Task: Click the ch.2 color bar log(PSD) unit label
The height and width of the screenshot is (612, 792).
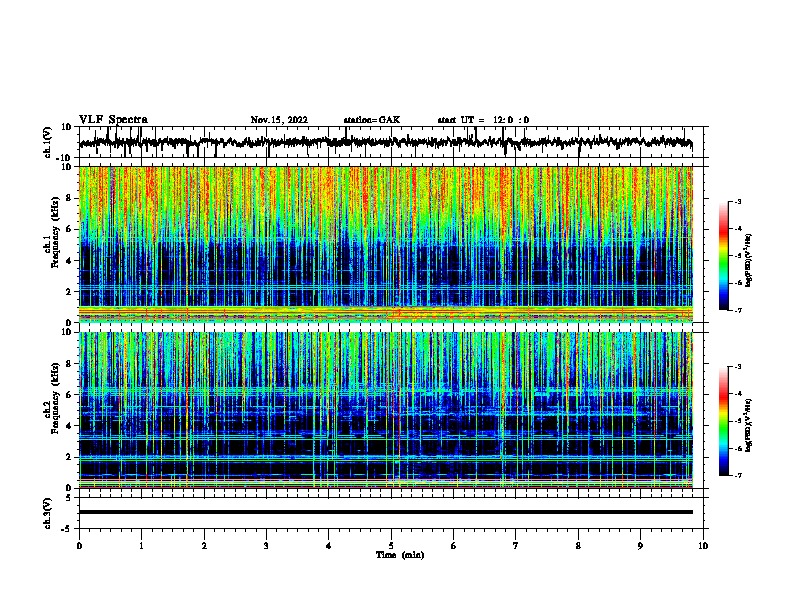Action: (749, 425)
